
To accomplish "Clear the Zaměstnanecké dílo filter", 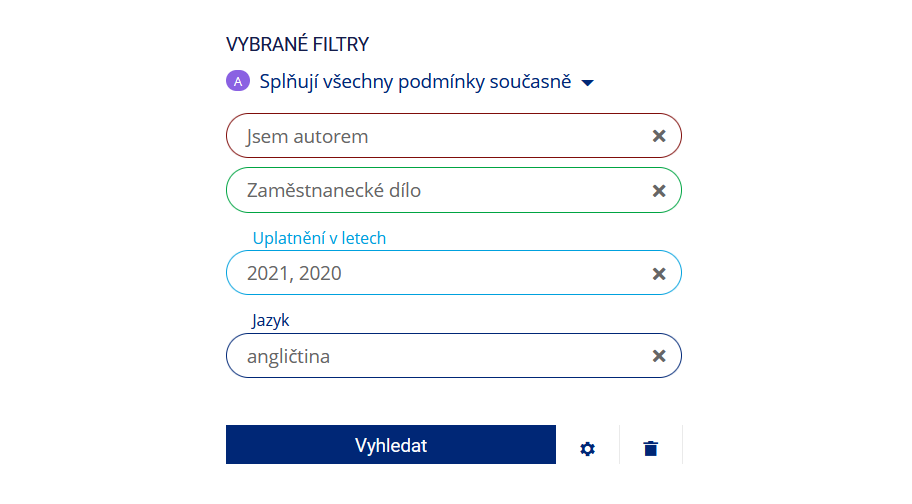I will tap(659, 191).
